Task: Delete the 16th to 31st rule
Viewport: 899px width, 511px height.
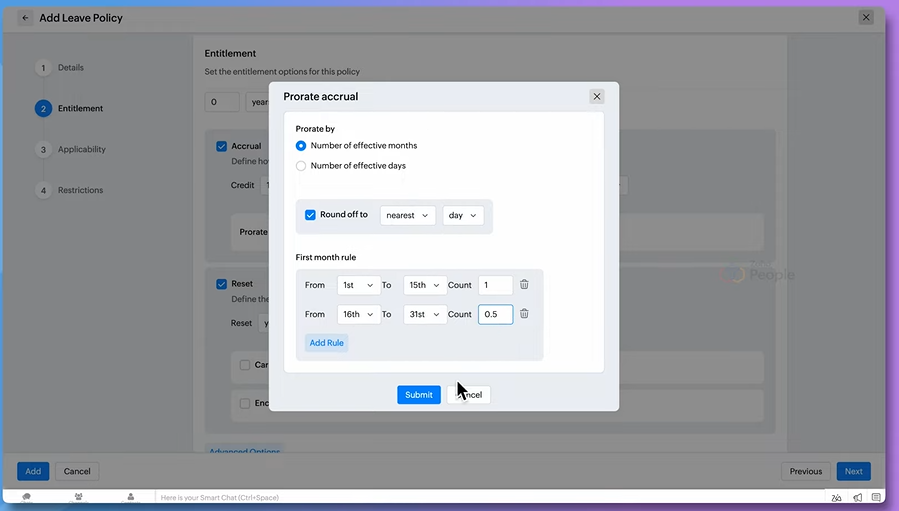Action: tap(524, 314)
